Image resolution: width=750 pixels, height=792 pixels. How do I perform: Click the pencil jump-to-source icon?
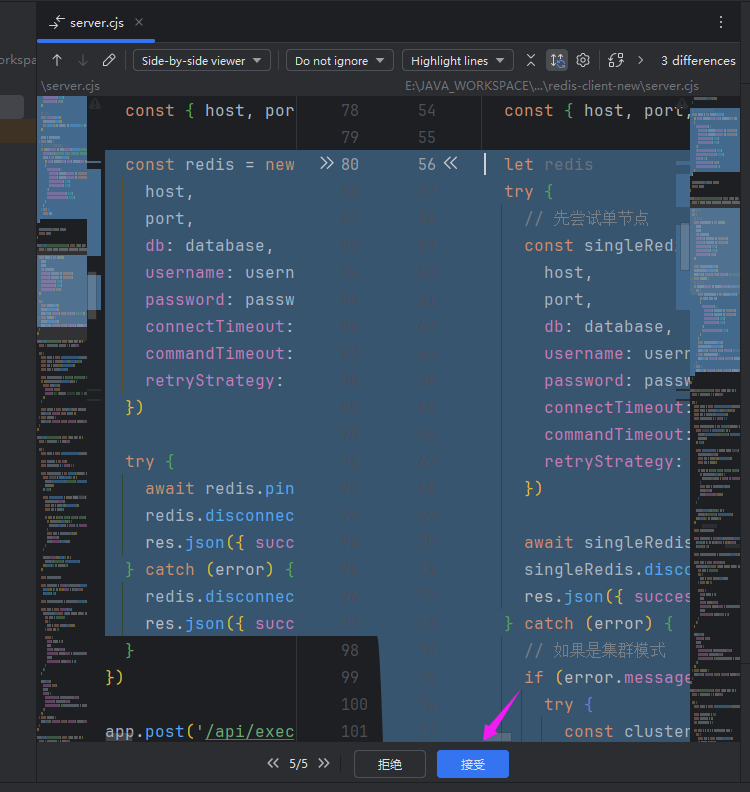109,61
